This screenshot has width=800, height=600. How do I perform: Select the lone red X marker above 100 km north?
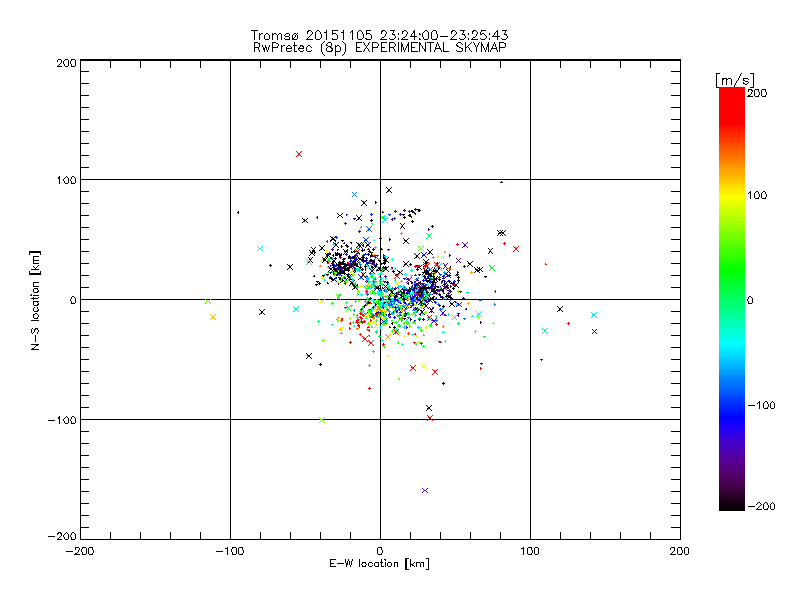[x=299, y=154]
